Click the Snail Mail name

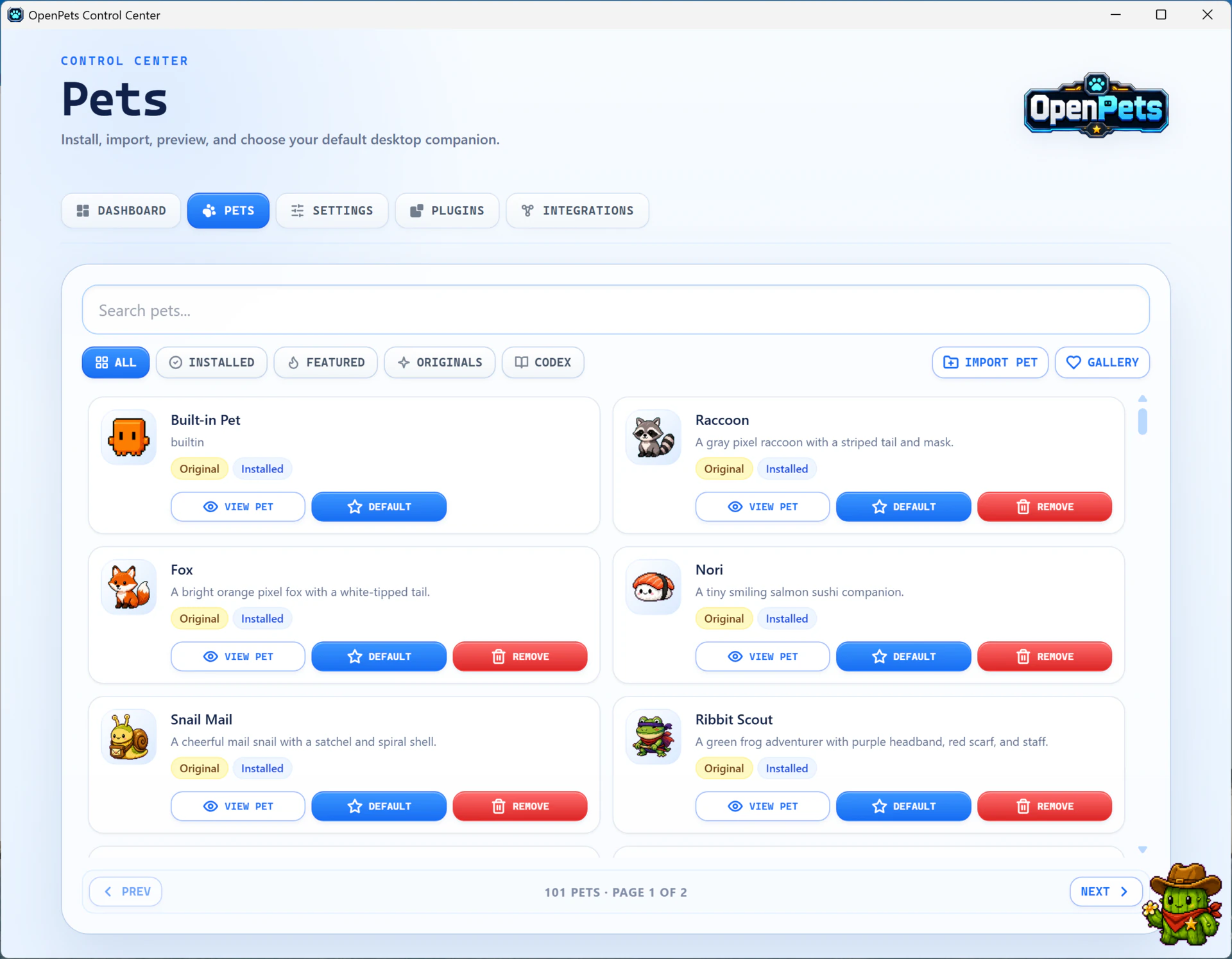pos(201,720)
